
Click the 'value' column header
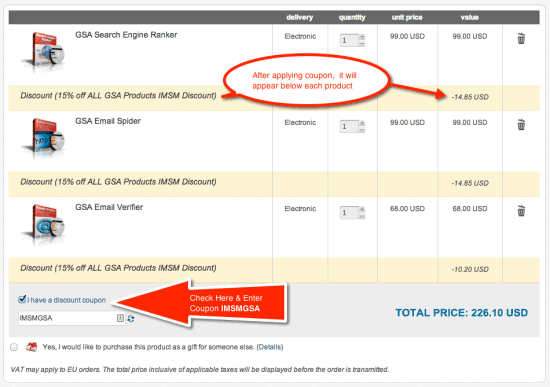click(x=469, y=17)
